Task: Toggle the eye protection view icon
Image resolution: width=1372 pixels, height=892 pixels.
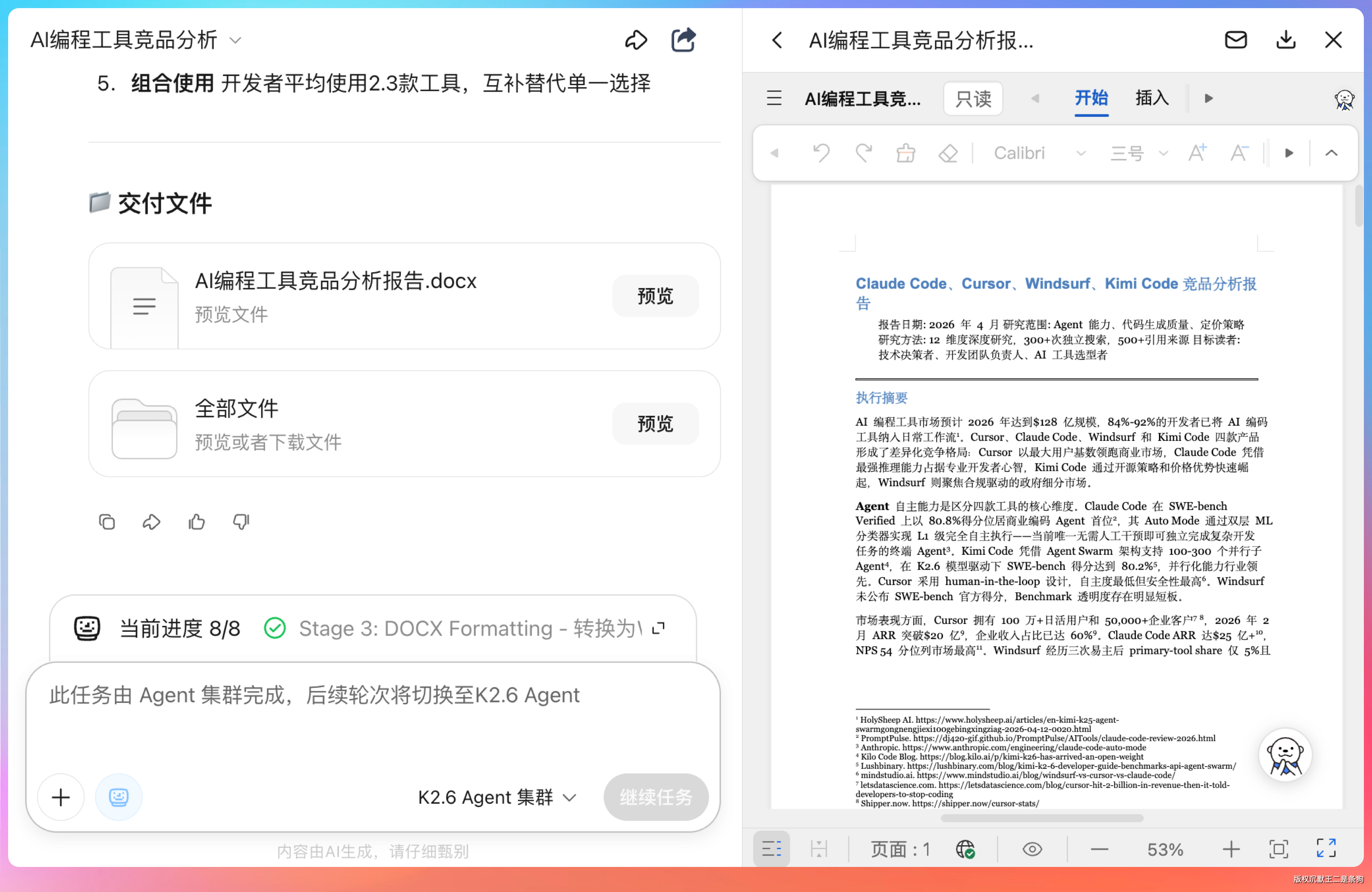Action: point(1032,849)
